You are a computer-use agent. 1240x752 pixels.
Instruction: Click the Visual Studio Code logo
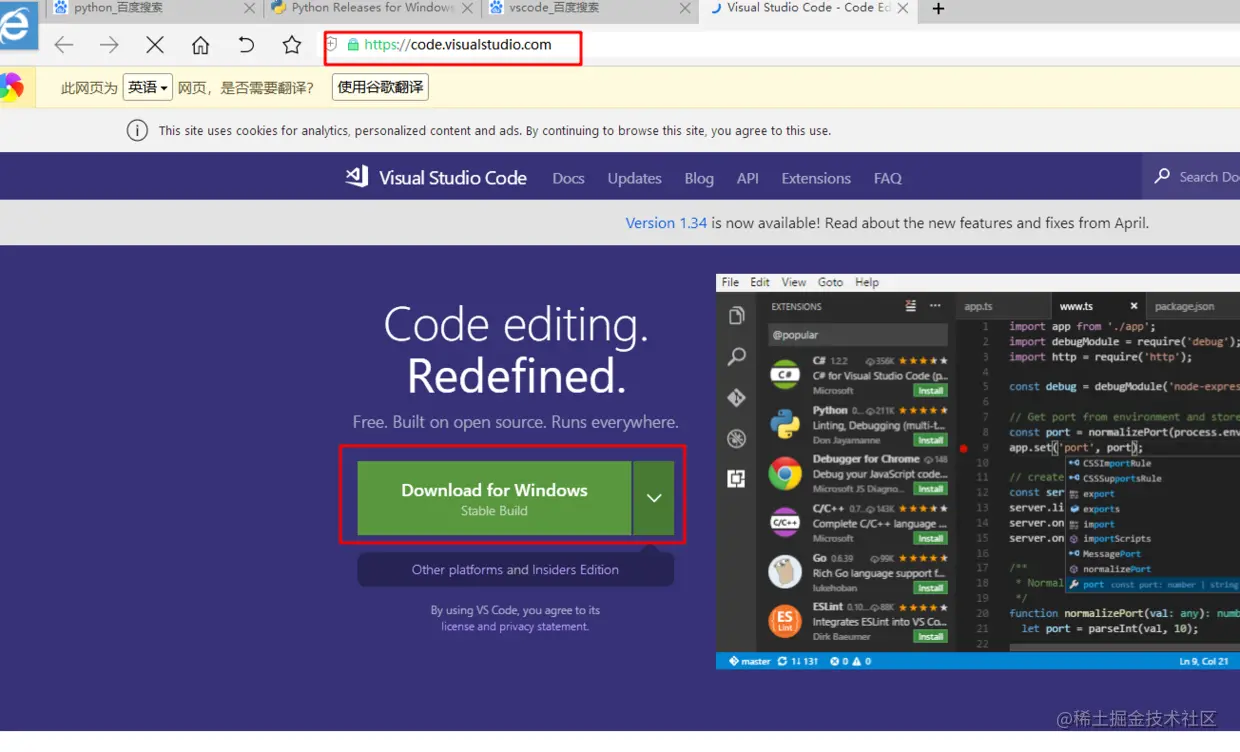(x=436, y=178)
